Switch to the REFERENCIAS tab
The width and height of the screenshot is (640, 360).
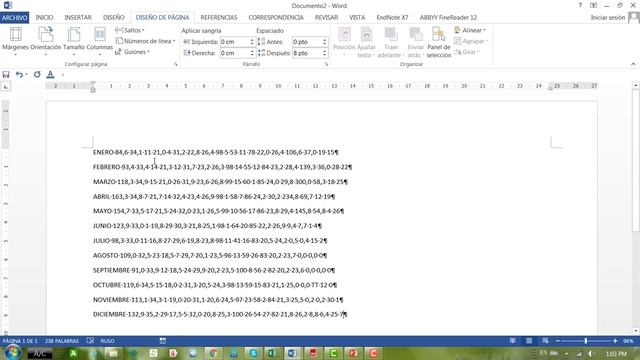click(x=219, y=18)
